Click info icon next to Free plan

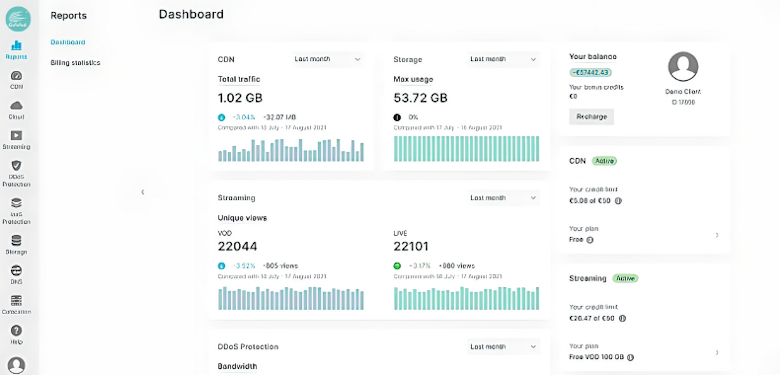(x=590, y=240)
